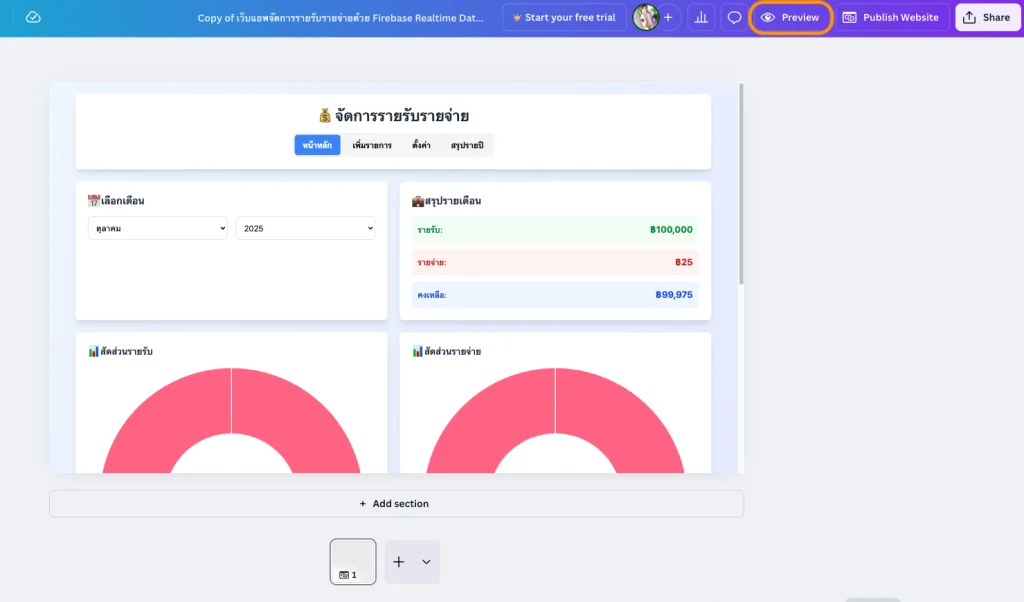The image size is (1024, 602).
Task: Open the analytics bar chart icon
Action: tap(701, 18)
